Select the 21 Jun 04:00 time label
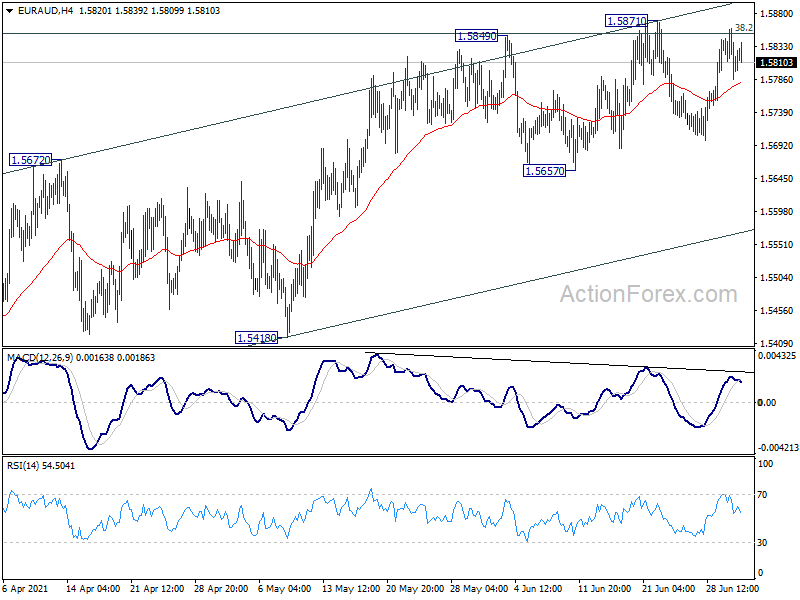Screen dimensions: 800x600 (668, 589)
